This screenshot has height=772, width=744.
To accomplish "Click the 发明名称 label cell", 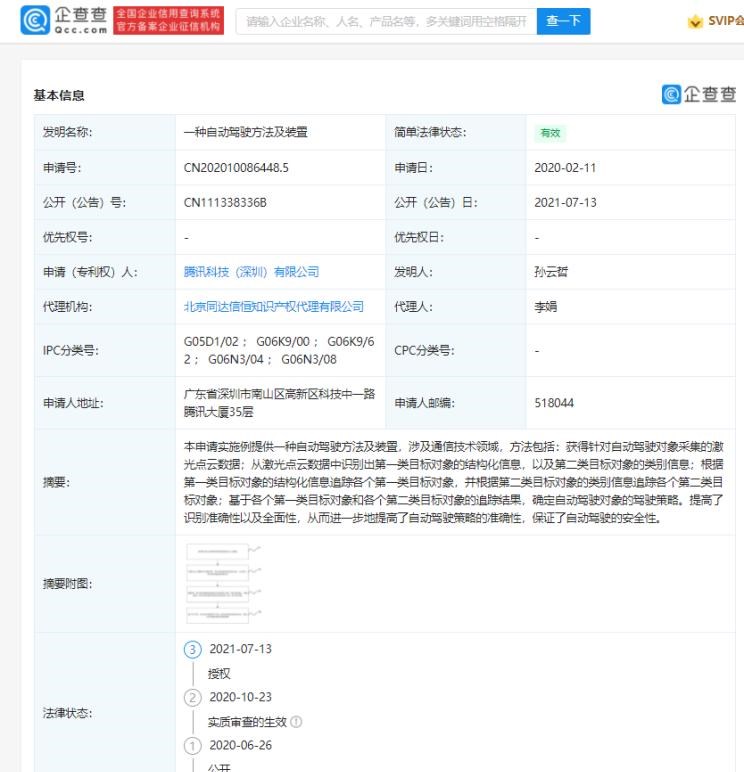I will tap(105, 132).
